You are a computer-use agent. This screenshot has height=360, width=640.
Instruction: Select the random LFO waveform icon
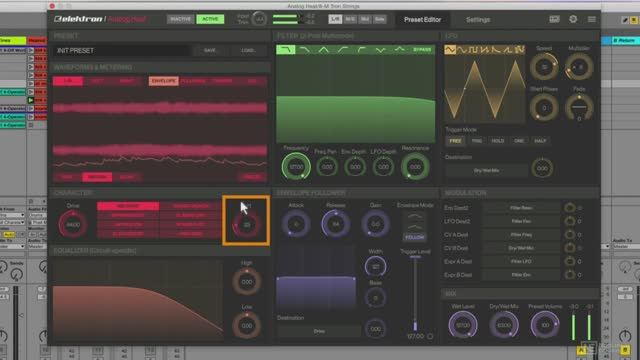pyautogui.click(x=519, y=50)
